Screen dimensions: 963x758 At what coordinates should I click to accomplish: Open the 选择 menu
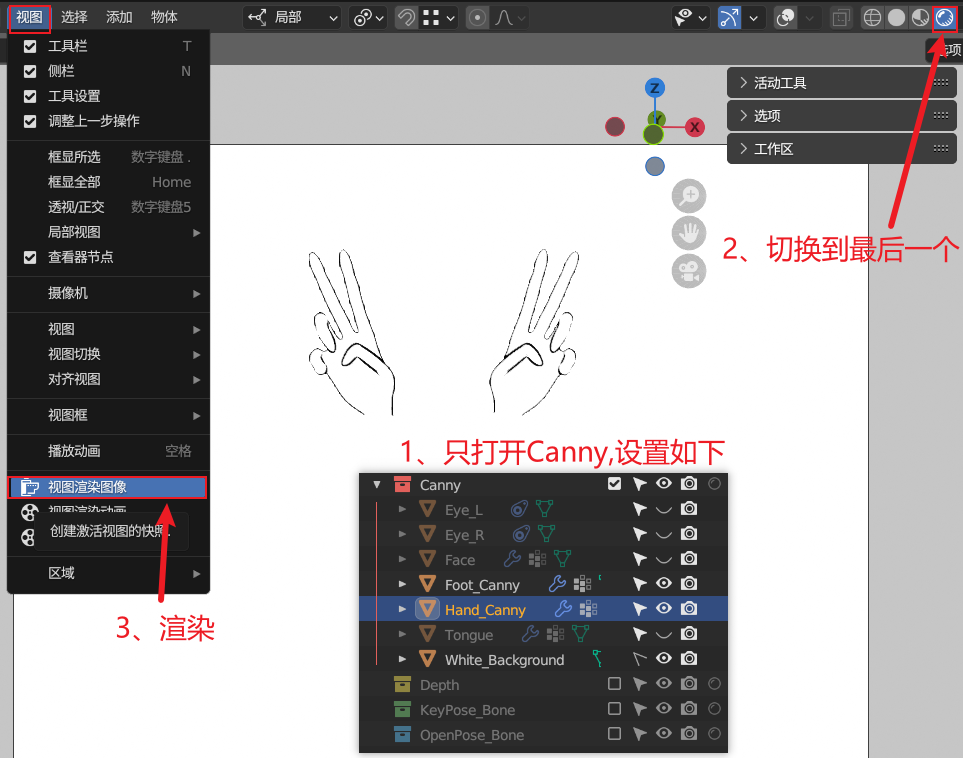74,17
